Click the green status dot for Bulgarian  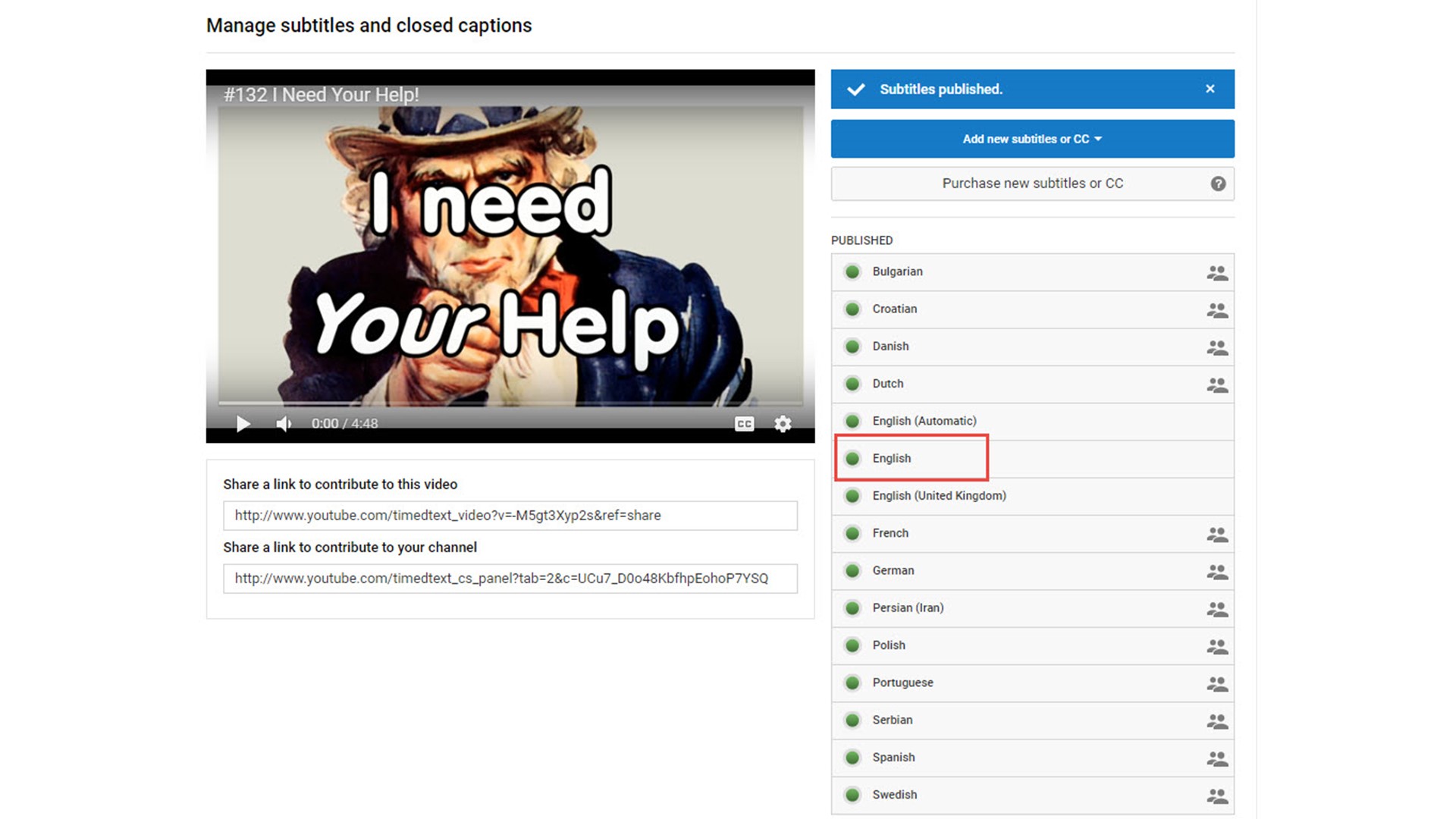point(852,271)
